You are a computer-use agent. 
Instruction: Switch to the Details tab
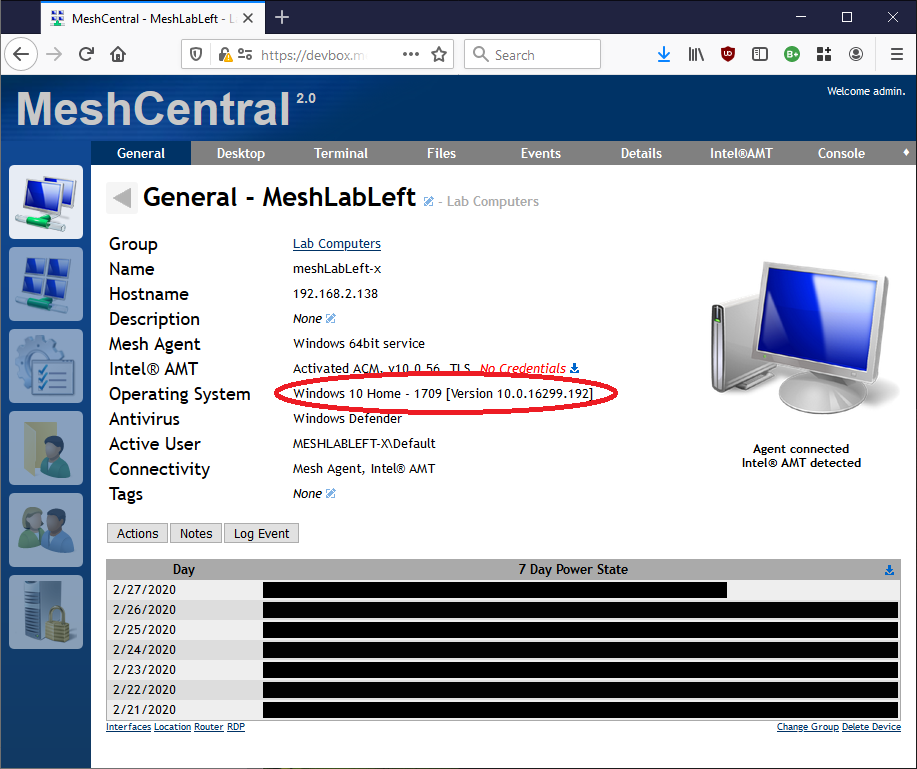(641, 153)
